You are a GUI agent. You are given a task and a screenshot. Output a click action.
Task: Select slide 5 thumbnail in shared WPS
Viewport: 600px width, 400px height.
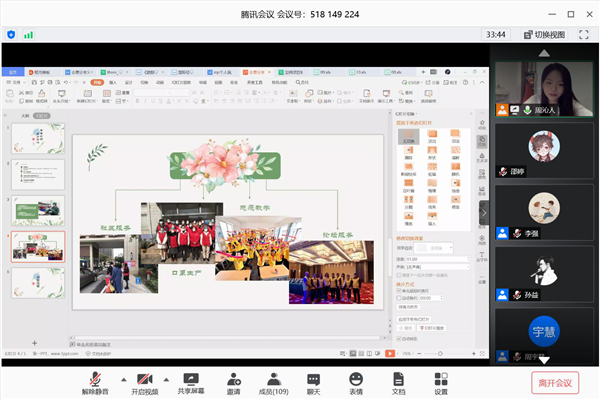pos(38,282)
